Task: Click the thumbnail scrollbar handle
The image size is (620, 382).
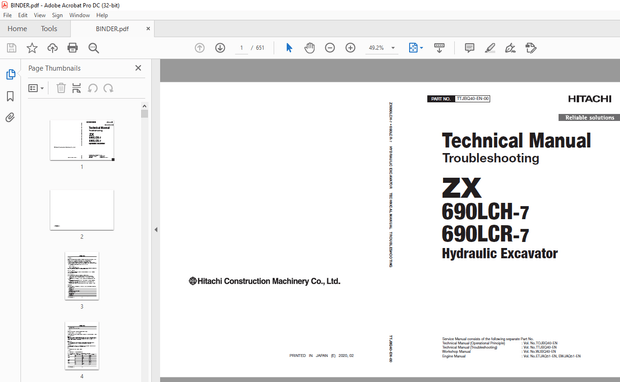Action: coord(144,114)
